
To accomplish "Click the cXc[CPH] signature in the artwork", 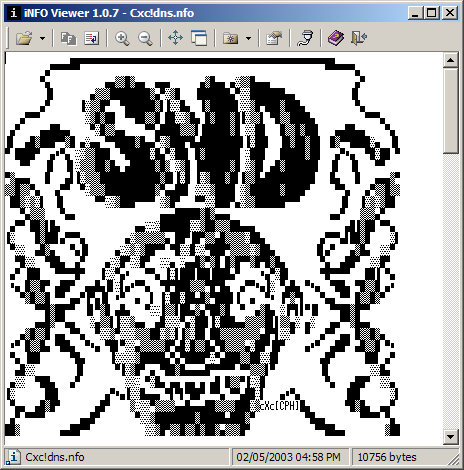I will [279, 406].
